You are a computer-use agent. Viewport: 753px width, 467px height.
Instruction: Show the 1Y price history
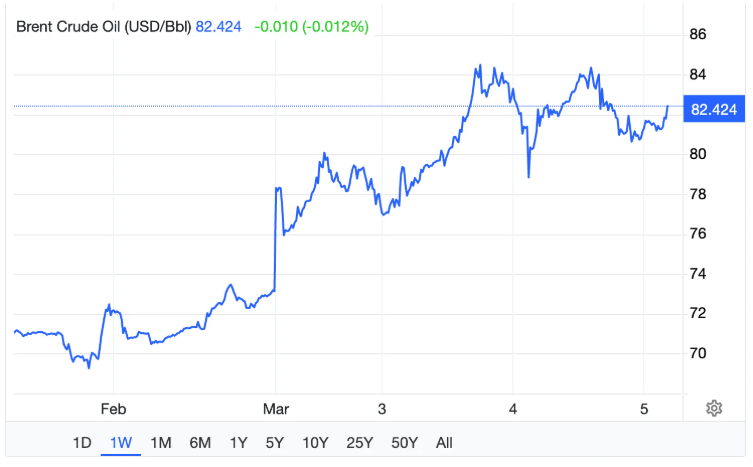pyautogui.click(x=238, y=443)
